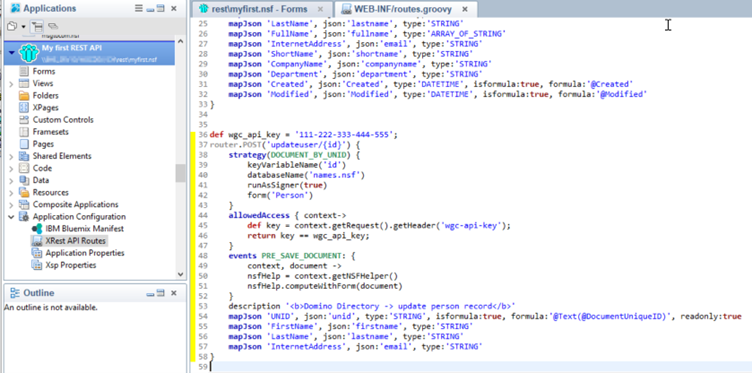Click the runAsSigner(true) line

[287, 185]
